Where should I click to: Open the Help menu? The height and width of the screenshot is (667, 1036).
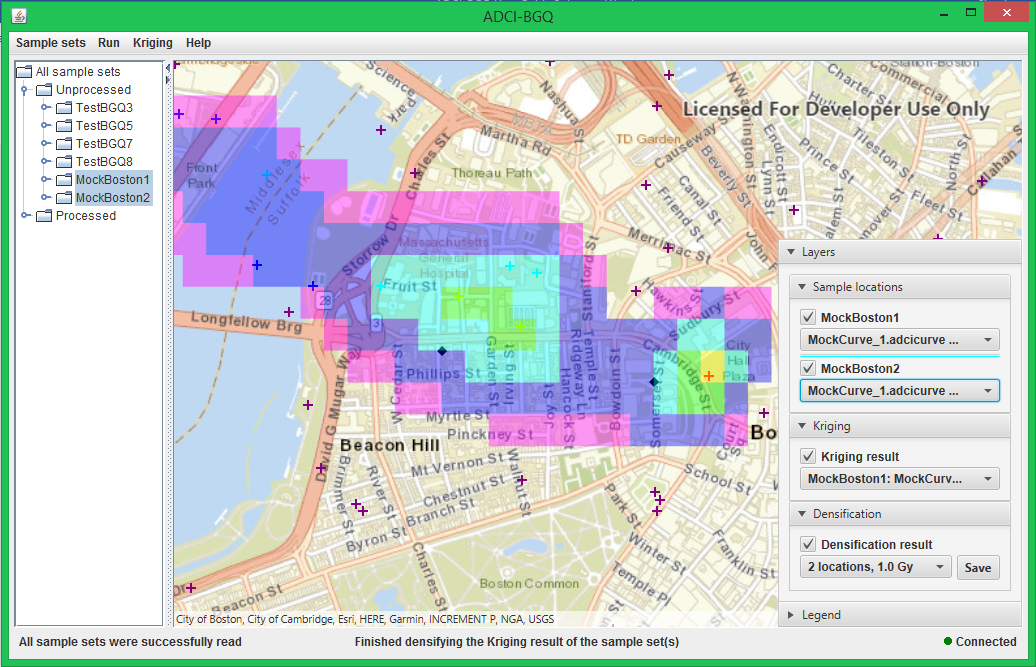pos(198,43)
